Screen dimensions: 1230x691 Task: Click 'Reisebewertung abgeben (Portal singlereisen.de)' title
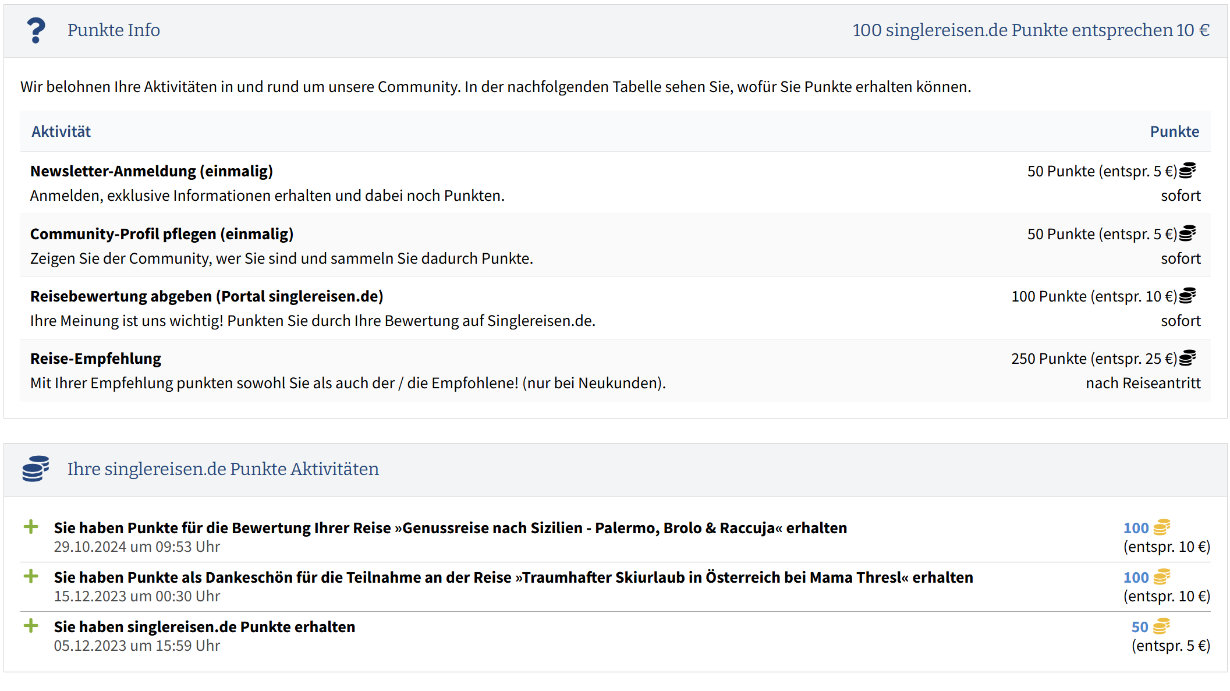click(x=207, y=296)
